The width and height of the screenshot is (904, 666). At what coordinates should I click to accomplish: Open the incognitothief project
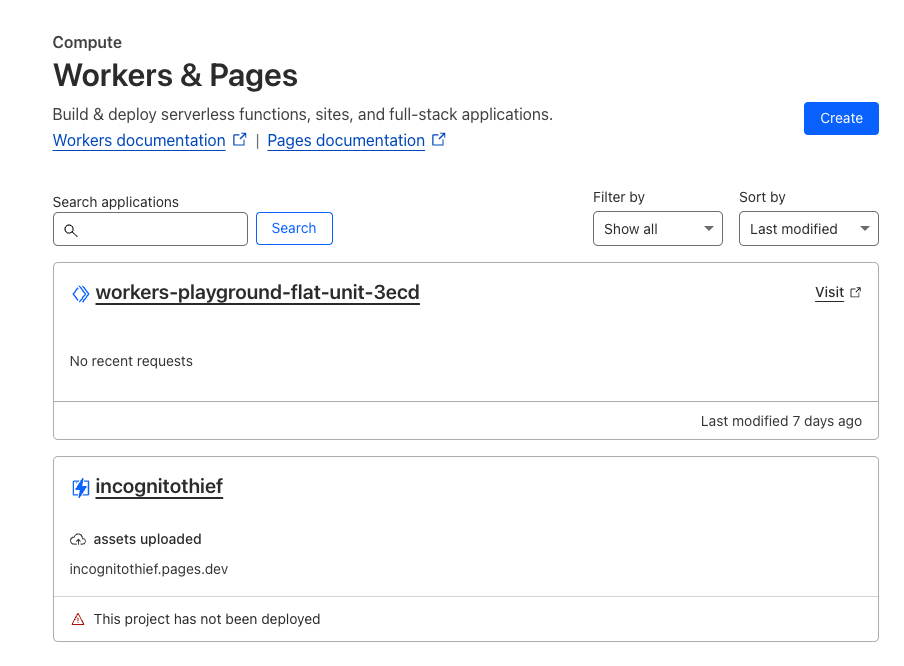pos(159,487)
